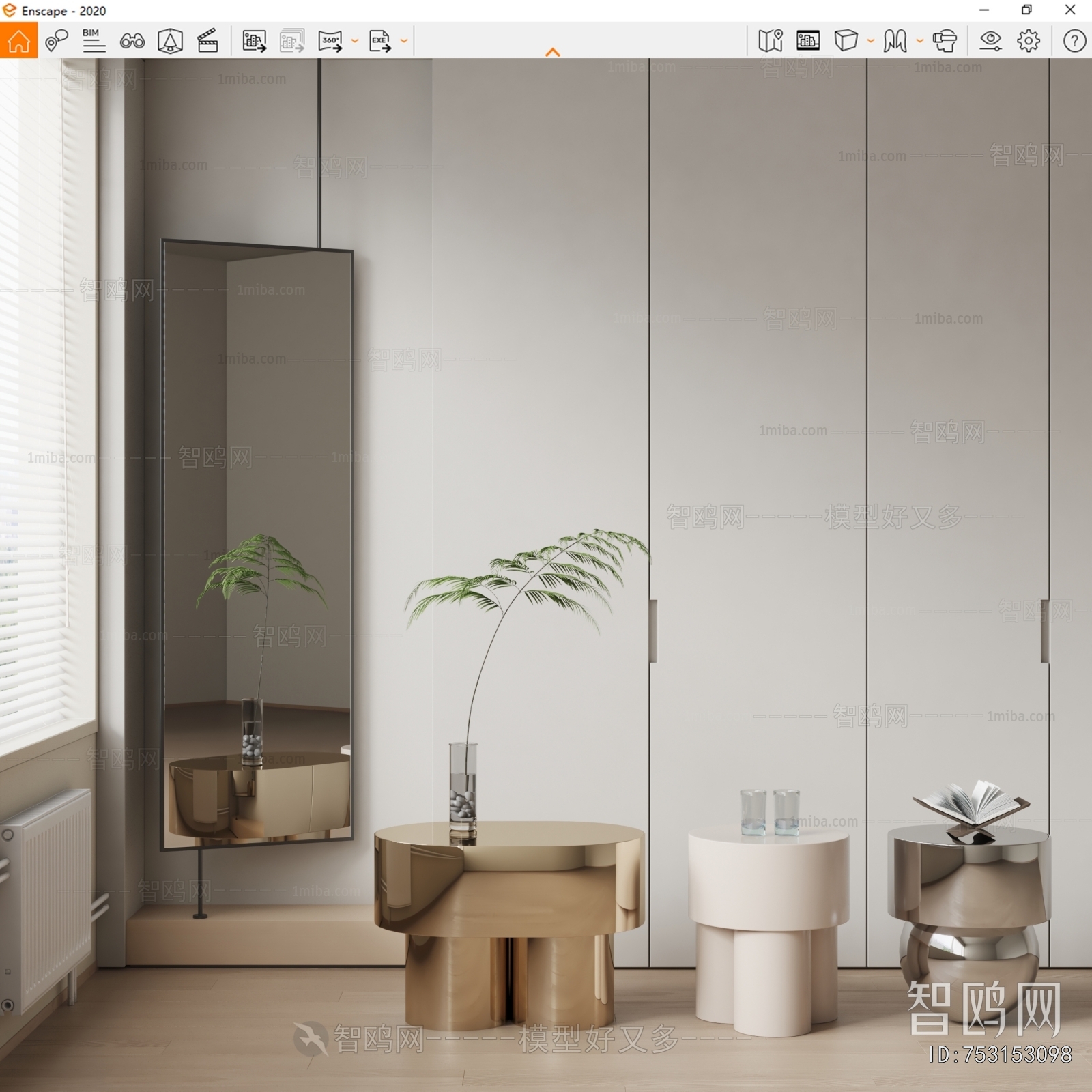Viewport: 1092px width, 1092px height.
Task: Expand the 360 panorama export options
Action: [x=355, y=41]
